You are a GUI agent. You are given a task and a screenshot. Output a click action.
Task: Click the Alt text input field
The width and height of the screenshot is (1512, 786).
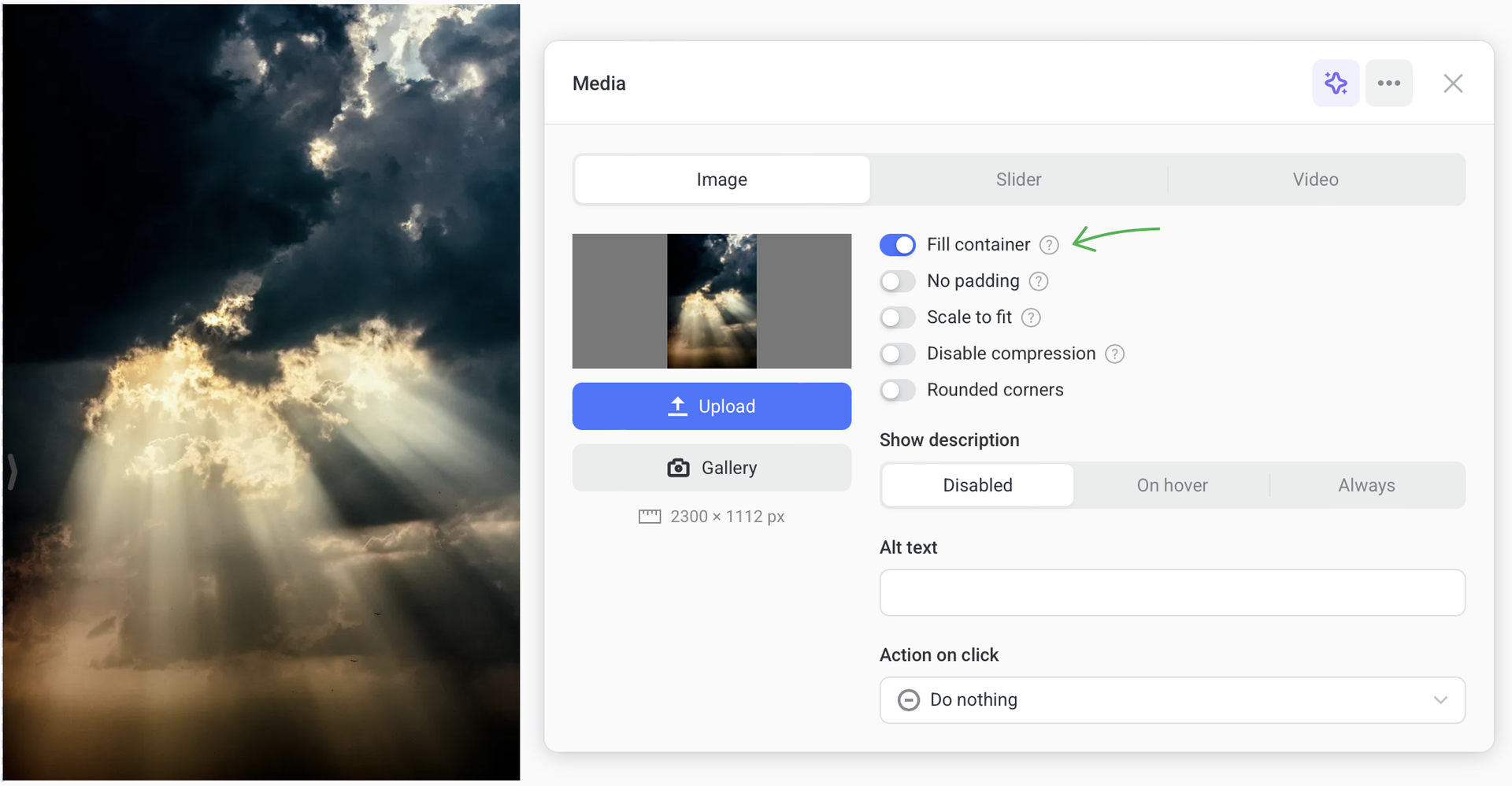coord(1171,592)
